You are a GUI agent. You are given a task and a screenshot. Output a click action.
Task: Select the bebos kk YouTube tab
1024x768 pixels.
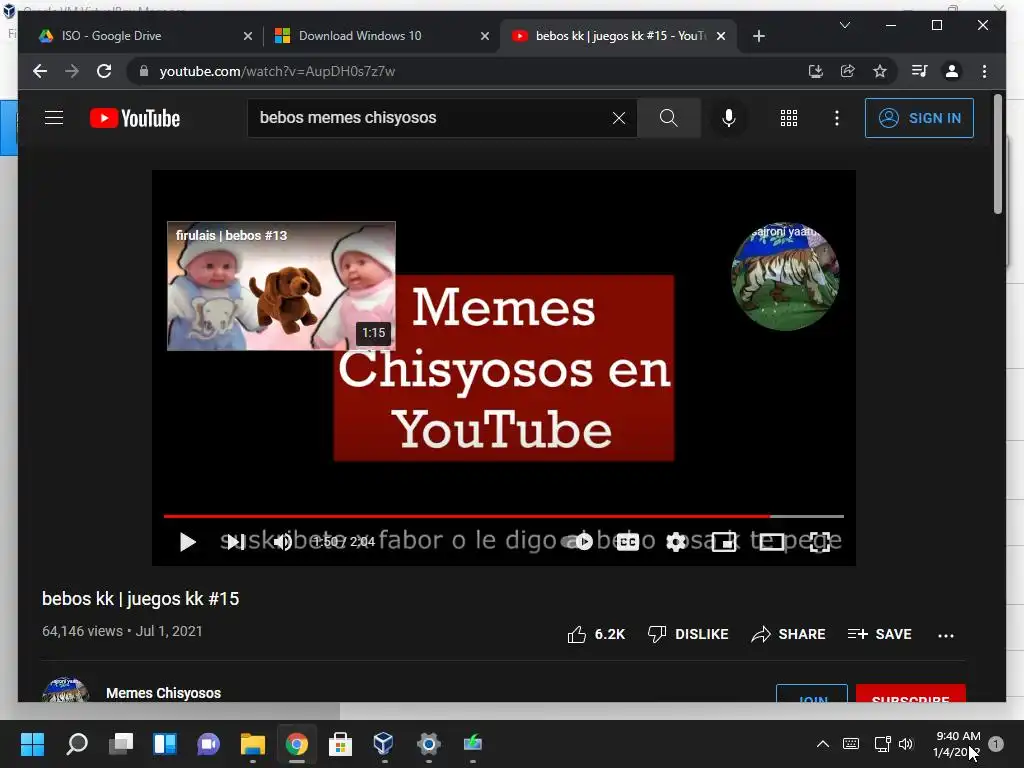coord(618,36)
